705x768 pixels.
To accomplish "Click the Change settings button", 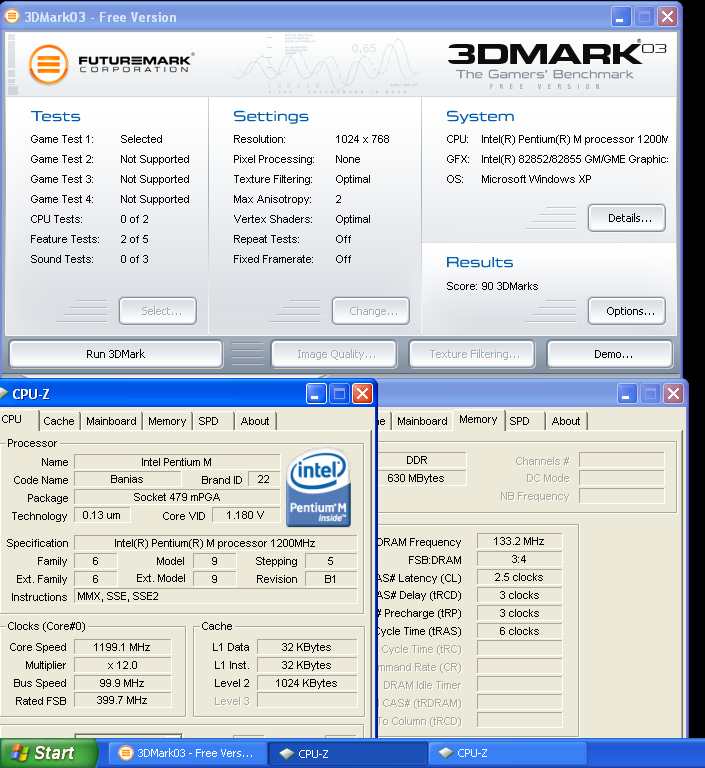I will 371,311.
